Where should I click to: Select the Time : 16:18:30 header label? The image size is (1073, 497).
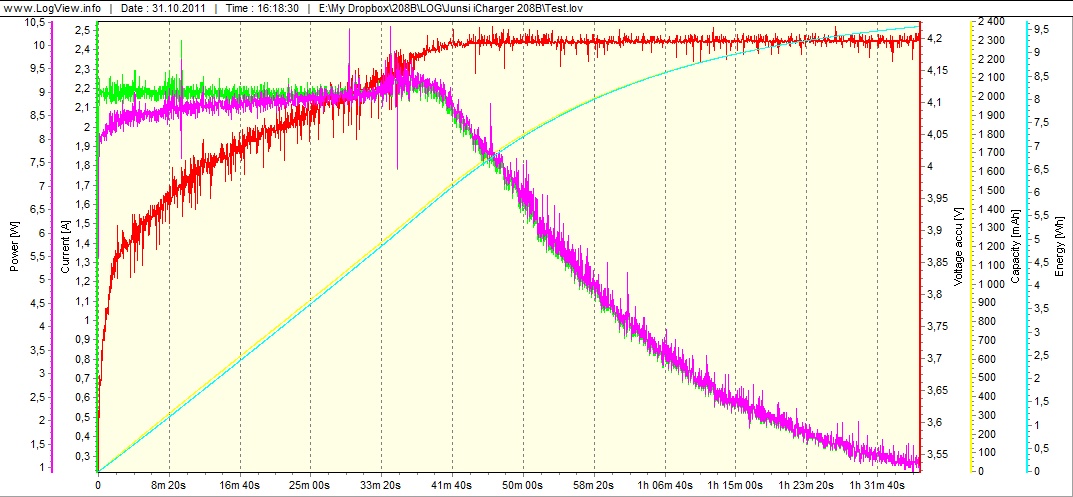pyautogui.click(x=260, y=9)
